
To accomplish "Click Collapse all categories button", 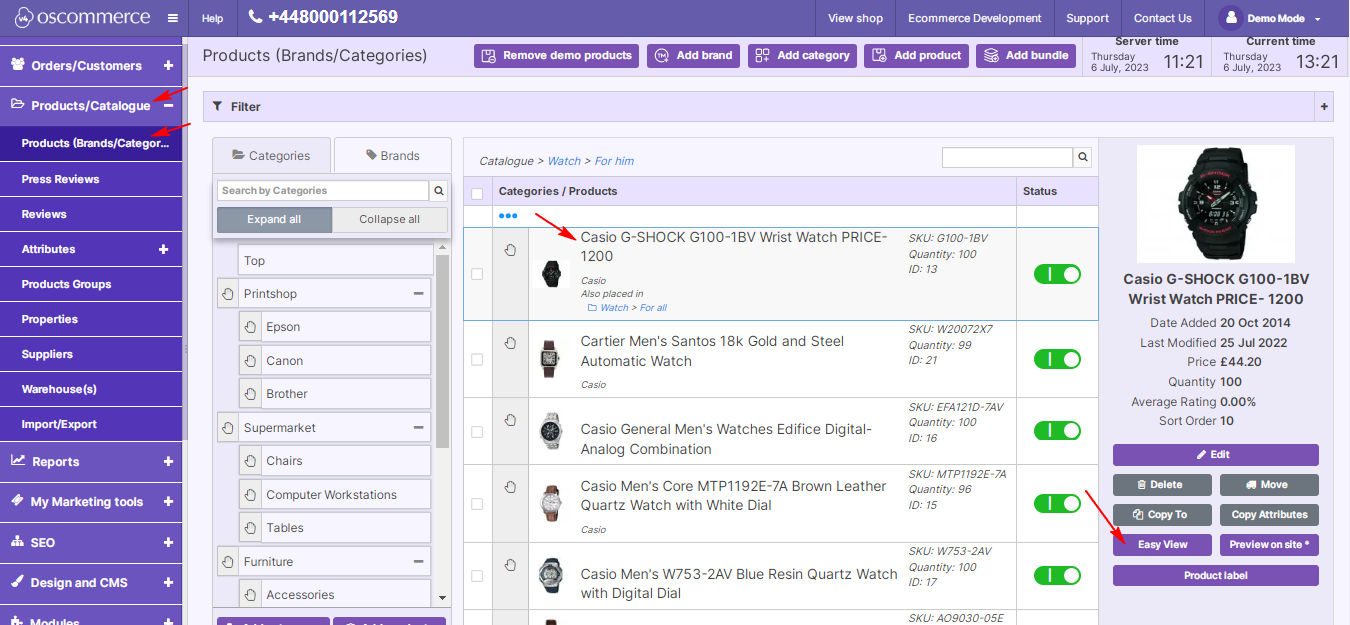I will (x=390, y=220).
